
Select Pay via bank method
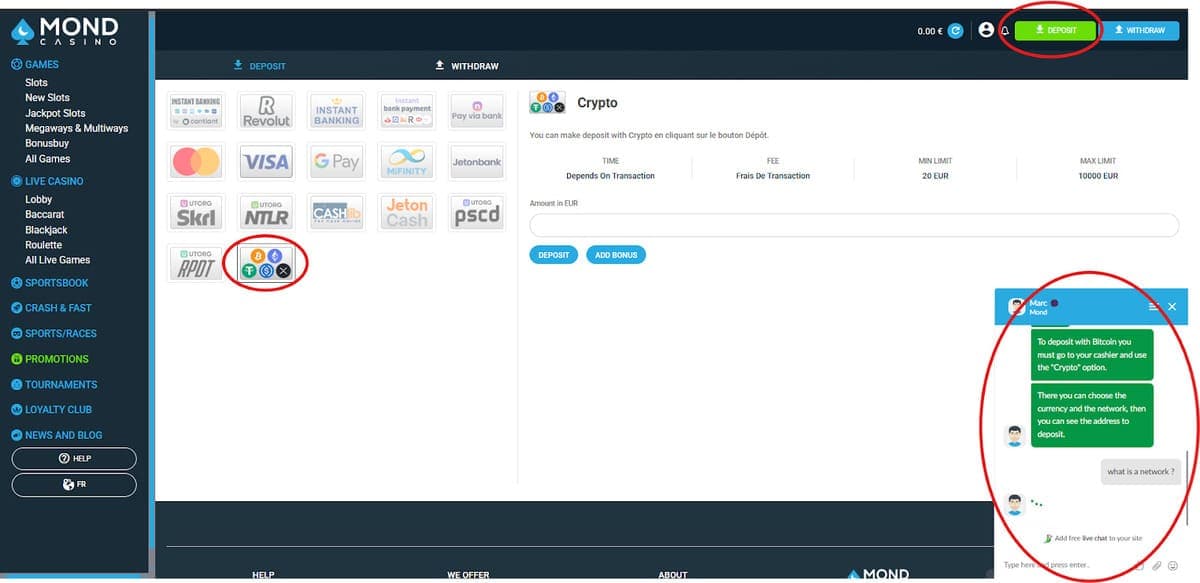[477, 111]
